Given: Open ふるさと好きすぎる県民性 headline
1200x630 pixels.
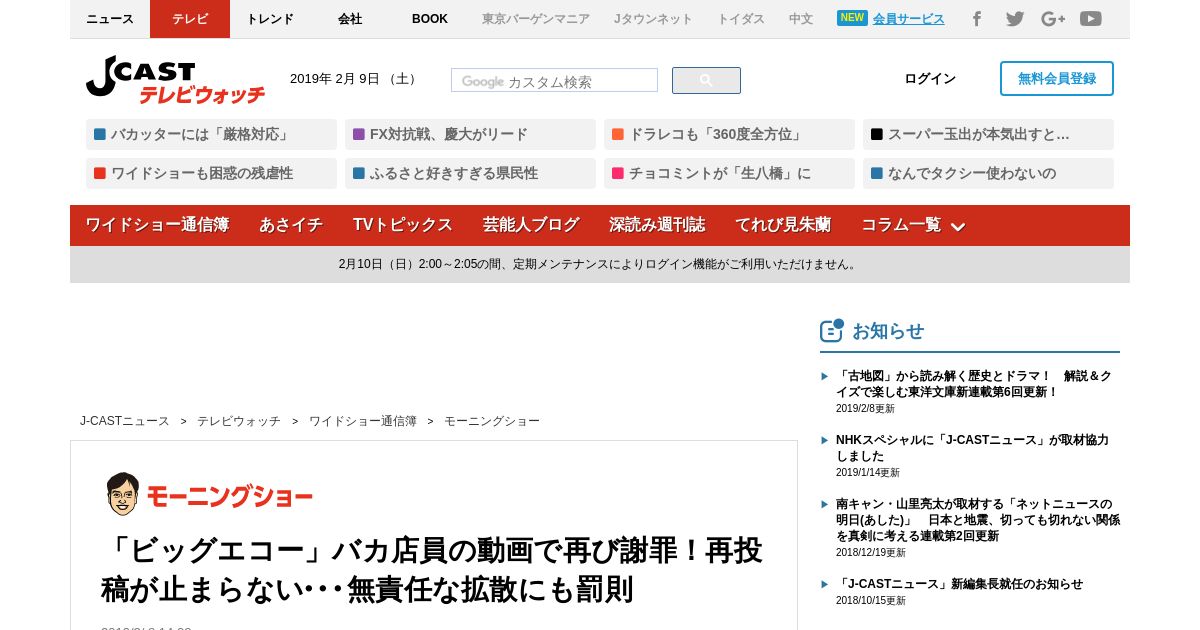Looking at the screenshot, I should (x=454, y=173).
